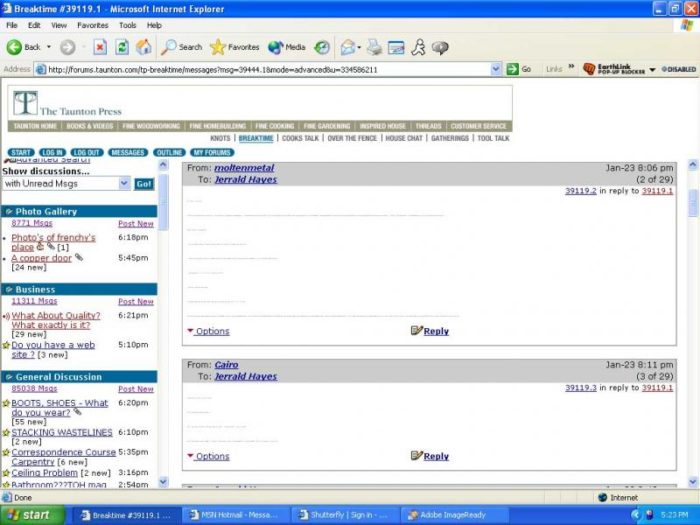
Task: Go to browser Home via house icon
Action: pos(144,47)
